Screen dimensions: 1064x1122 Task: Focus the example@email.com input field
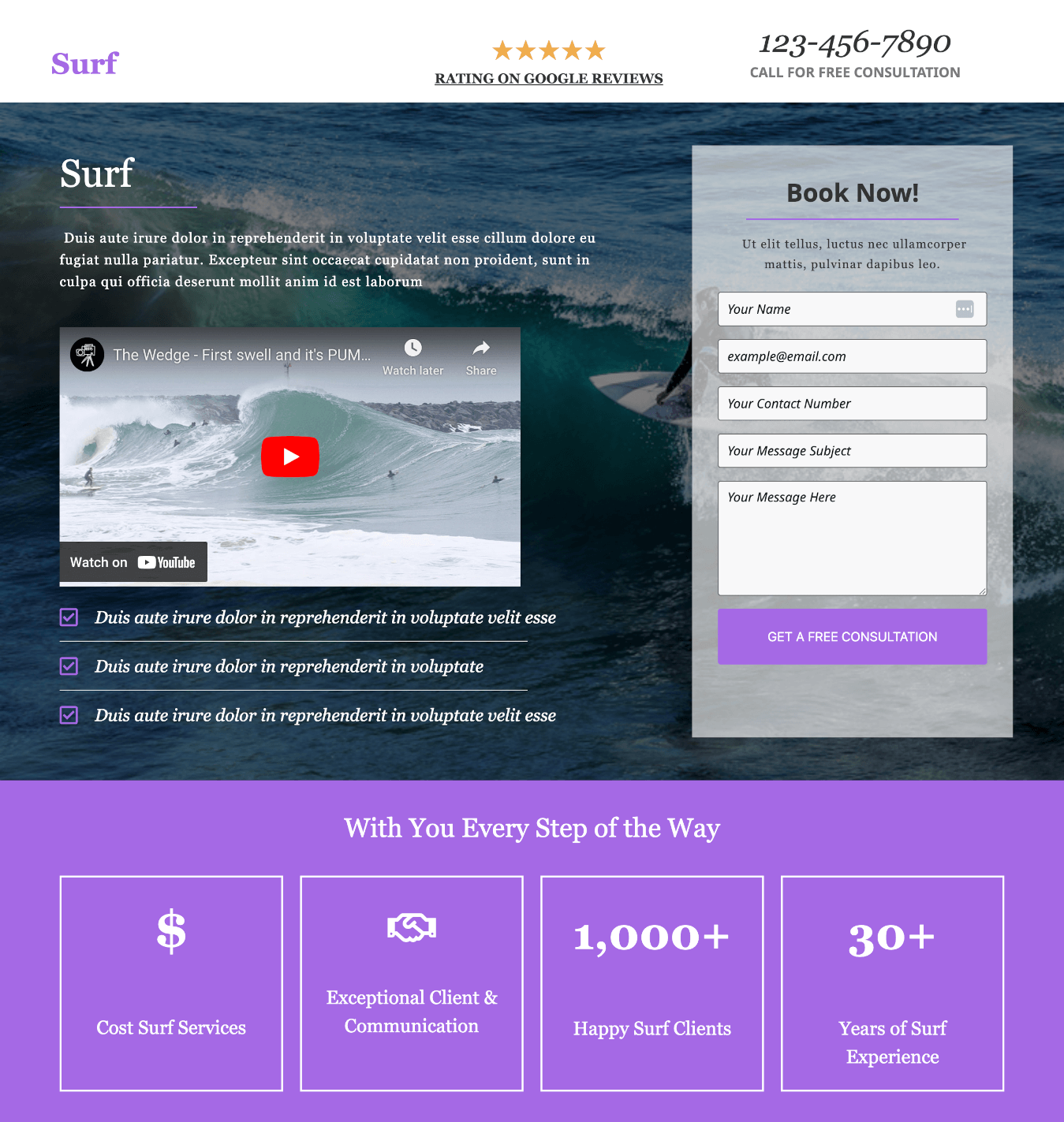tap(852, 356)
